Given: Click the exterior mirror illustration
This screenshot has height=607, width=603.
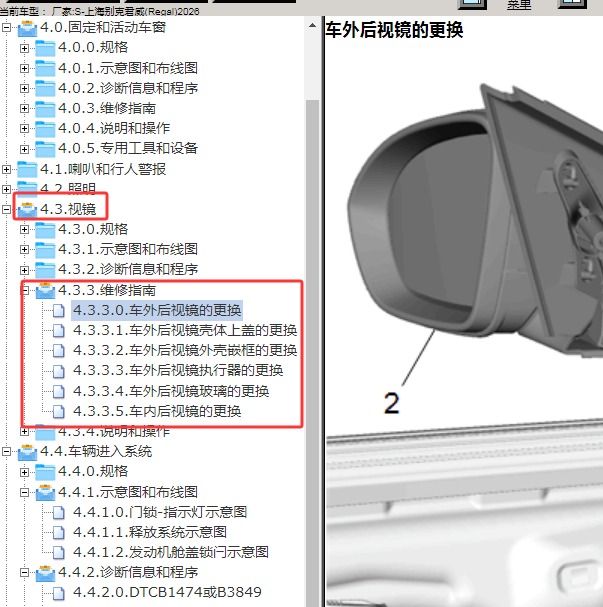Looking at the screenshot, I should 476,221.
